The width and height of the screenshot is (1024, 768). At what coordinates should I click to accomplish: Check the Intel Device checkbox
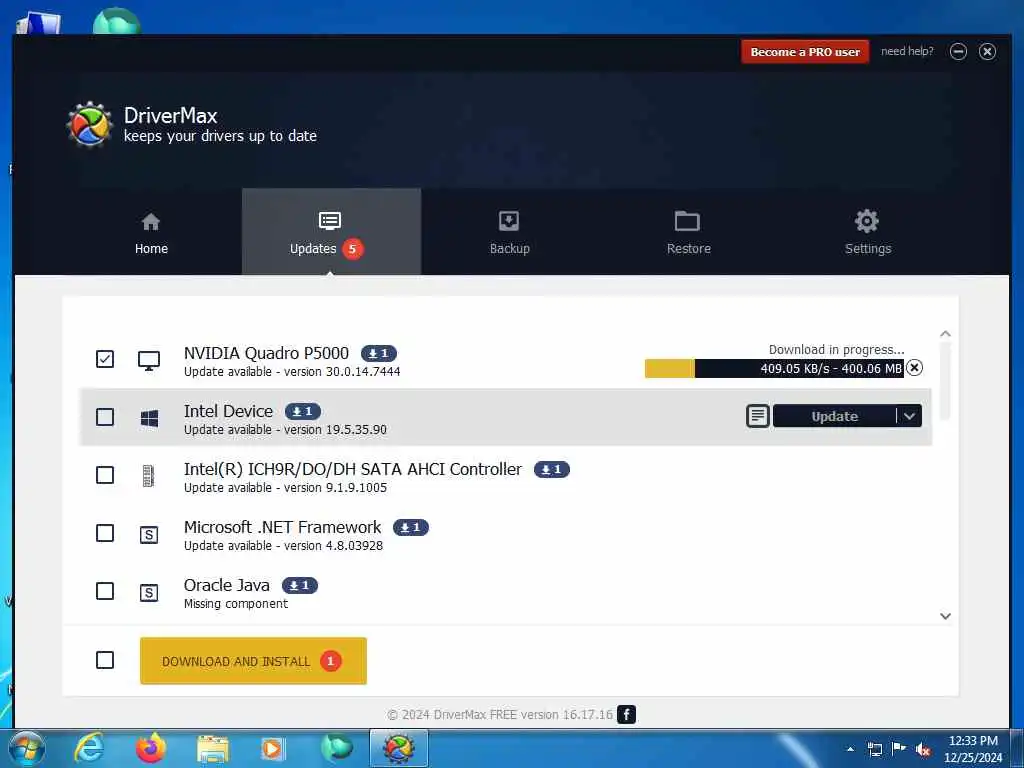pos(104,417)
